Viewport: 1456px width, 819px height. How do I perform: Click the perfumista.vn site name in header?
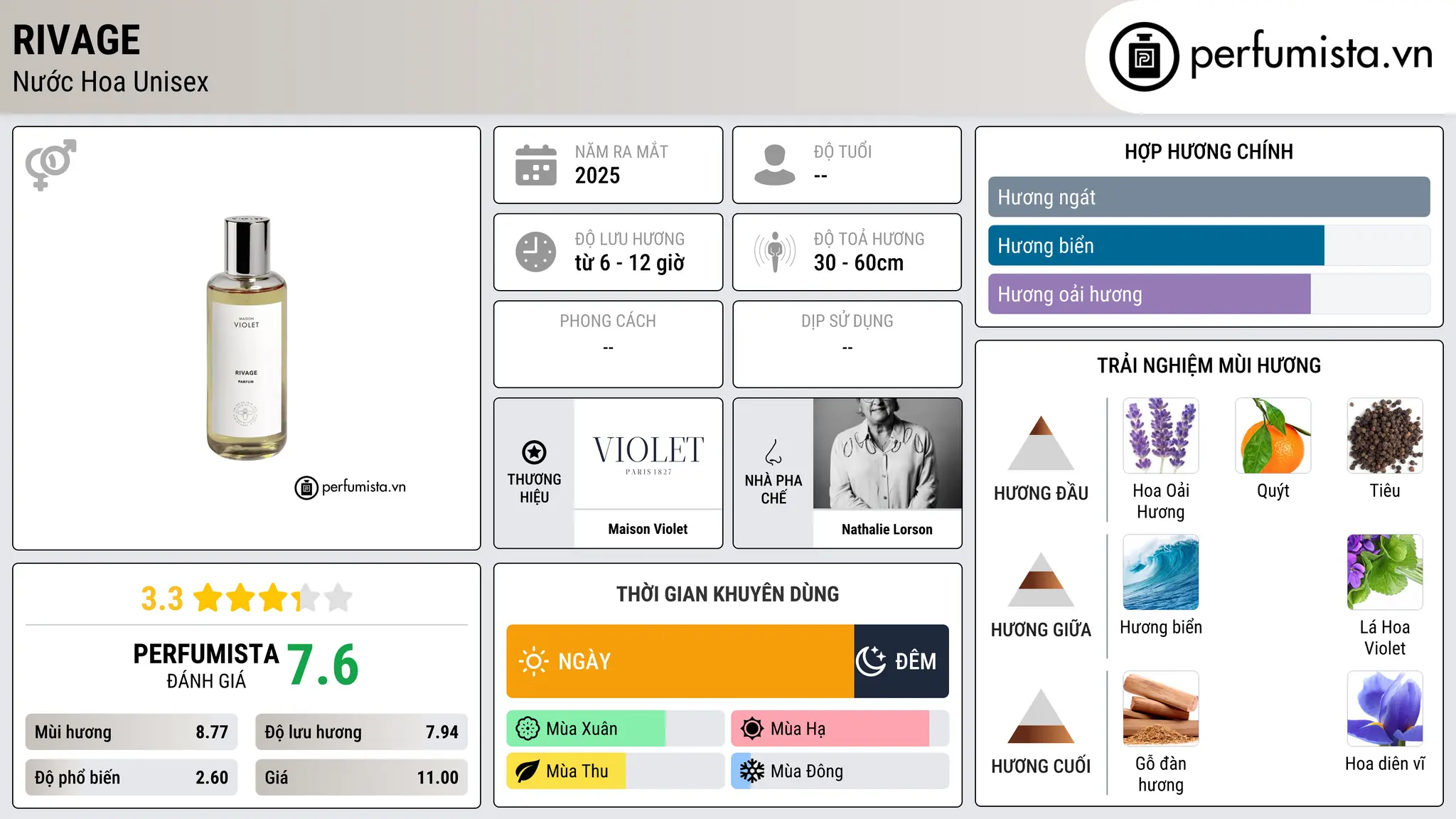1312,55
